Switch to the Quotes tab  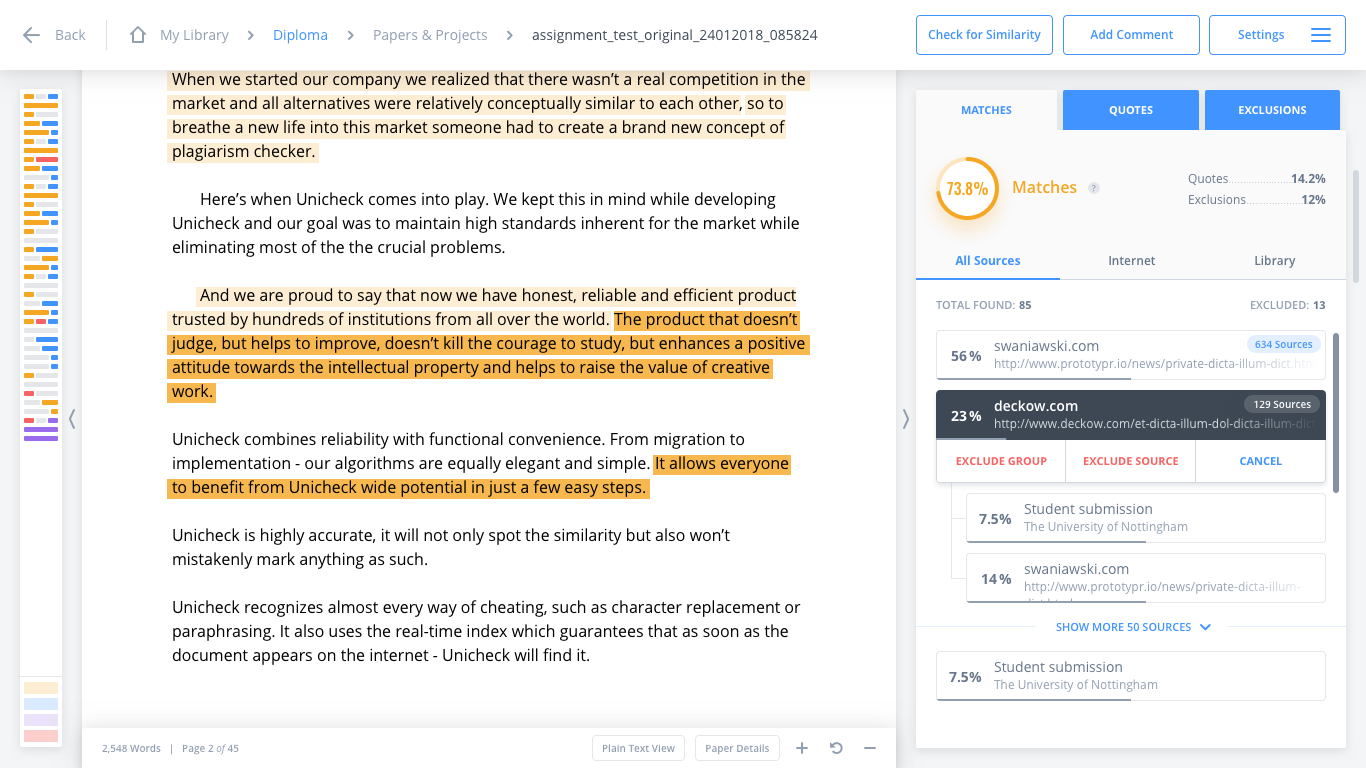tap(1131, 110)
